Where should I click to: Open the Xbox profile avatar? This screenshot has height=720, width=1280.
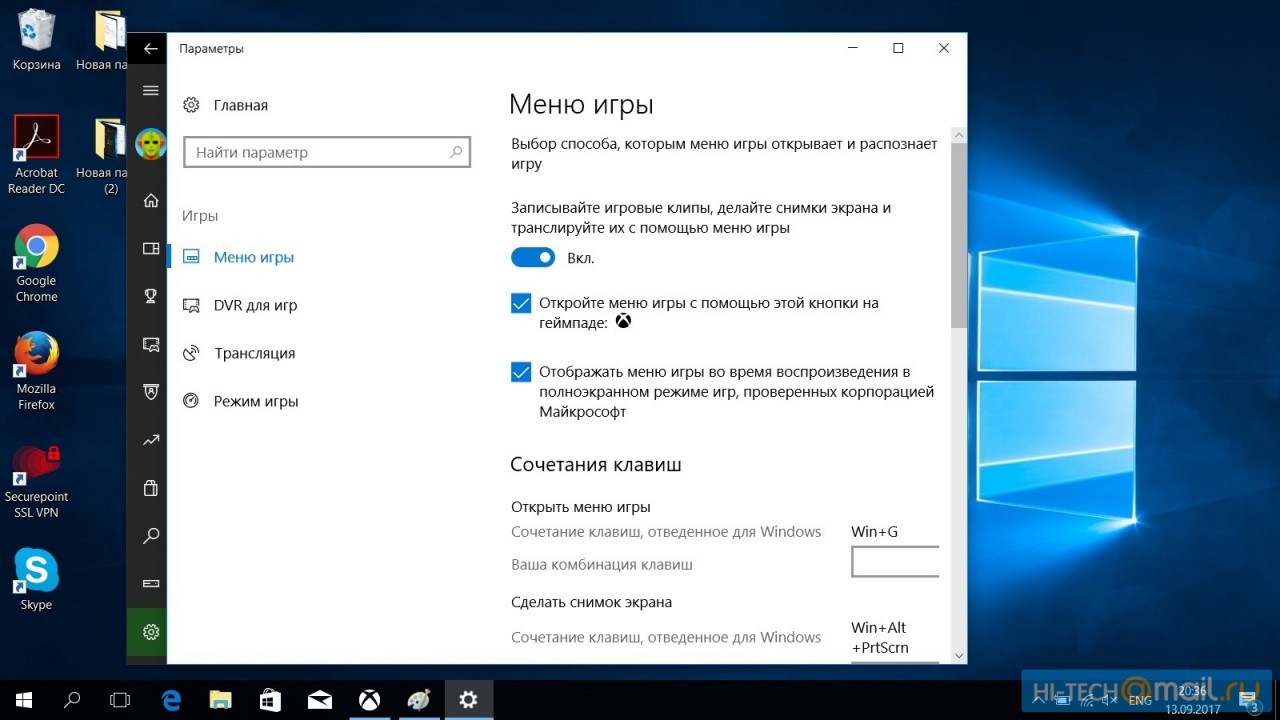coord(151,143)
